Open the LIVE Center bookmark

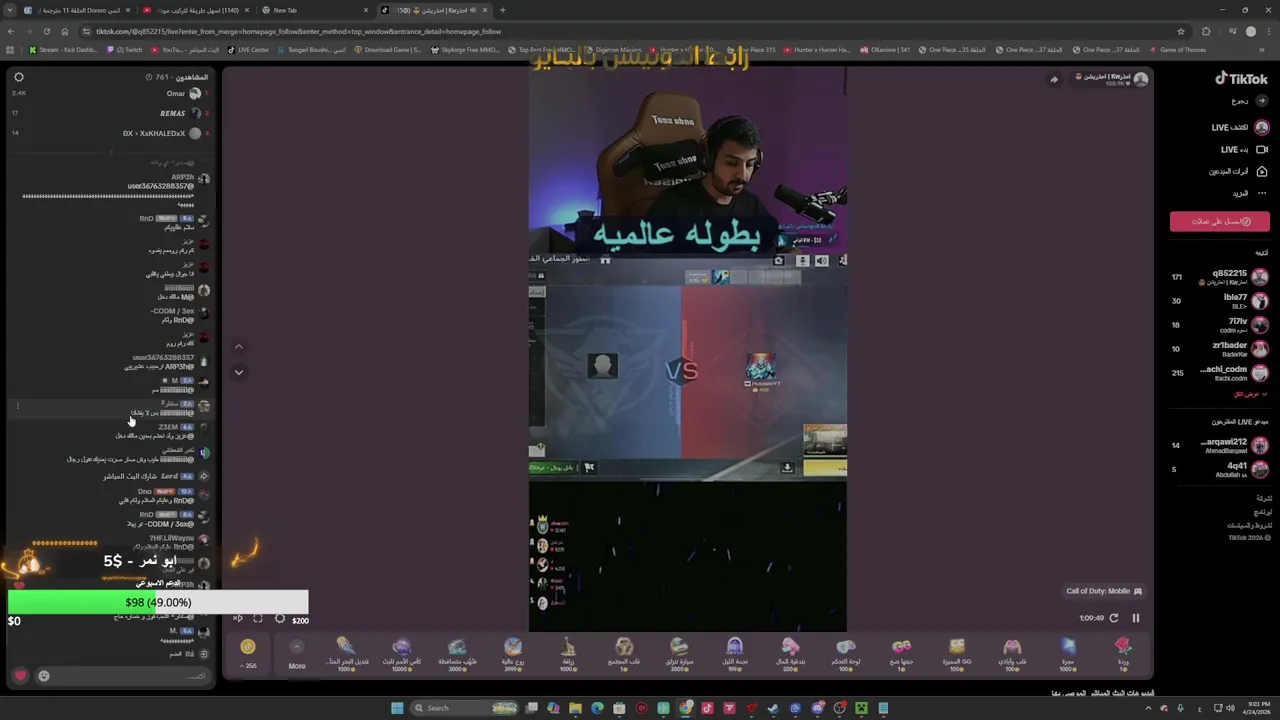(x=248, y=49)
